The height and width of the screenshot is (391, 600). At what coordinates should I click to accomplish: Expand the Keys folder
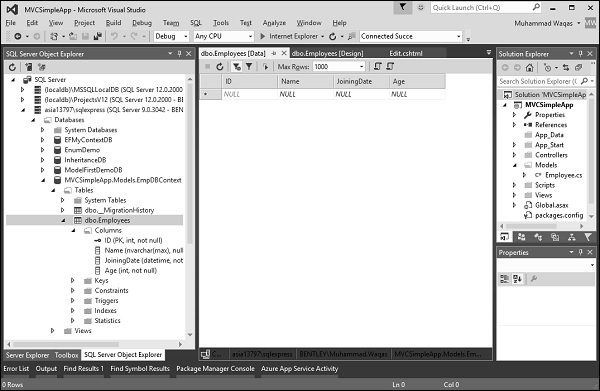(73, 281)
